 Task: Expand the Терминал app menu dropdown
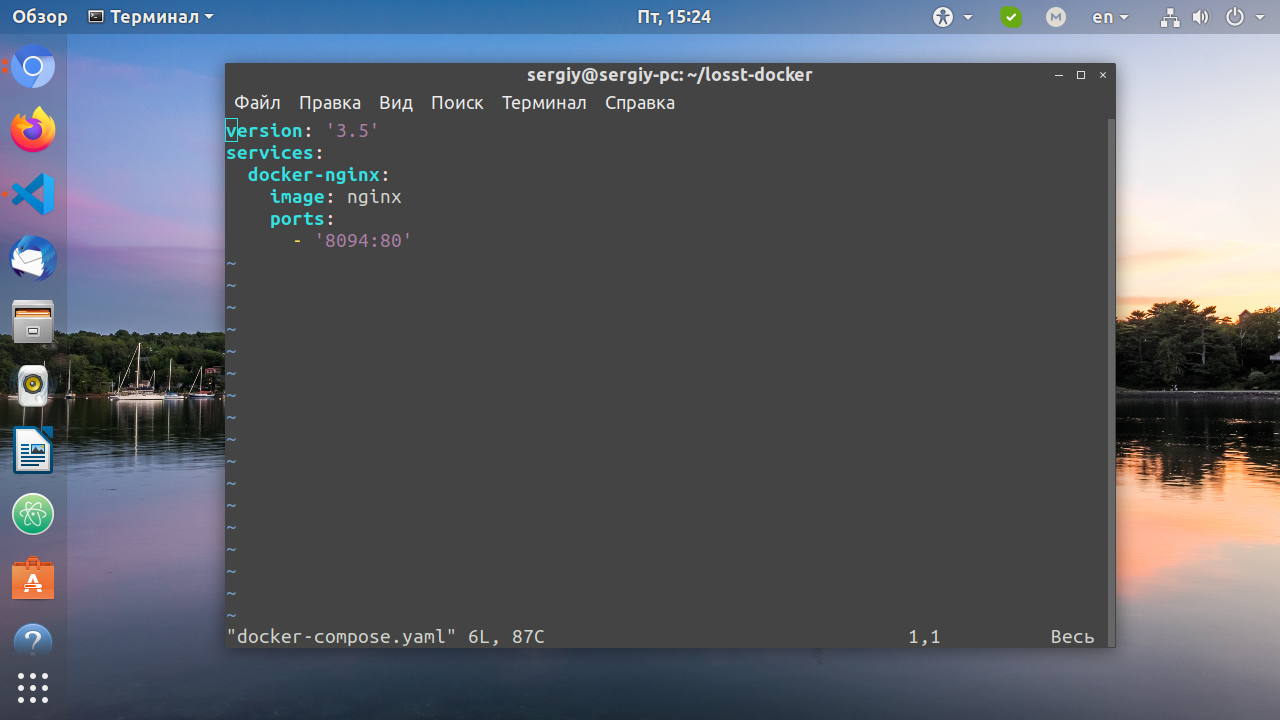click(x=151, y=17)
